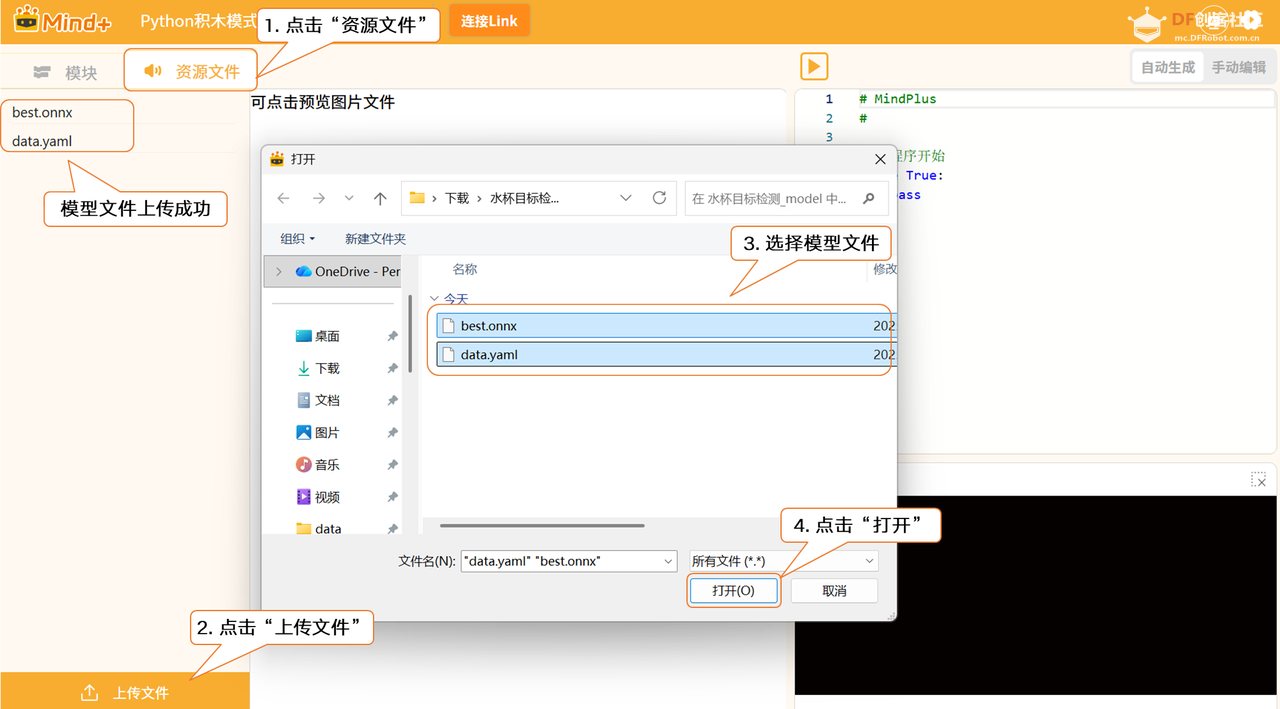Select the 模块 panel icon

[41, 69]
